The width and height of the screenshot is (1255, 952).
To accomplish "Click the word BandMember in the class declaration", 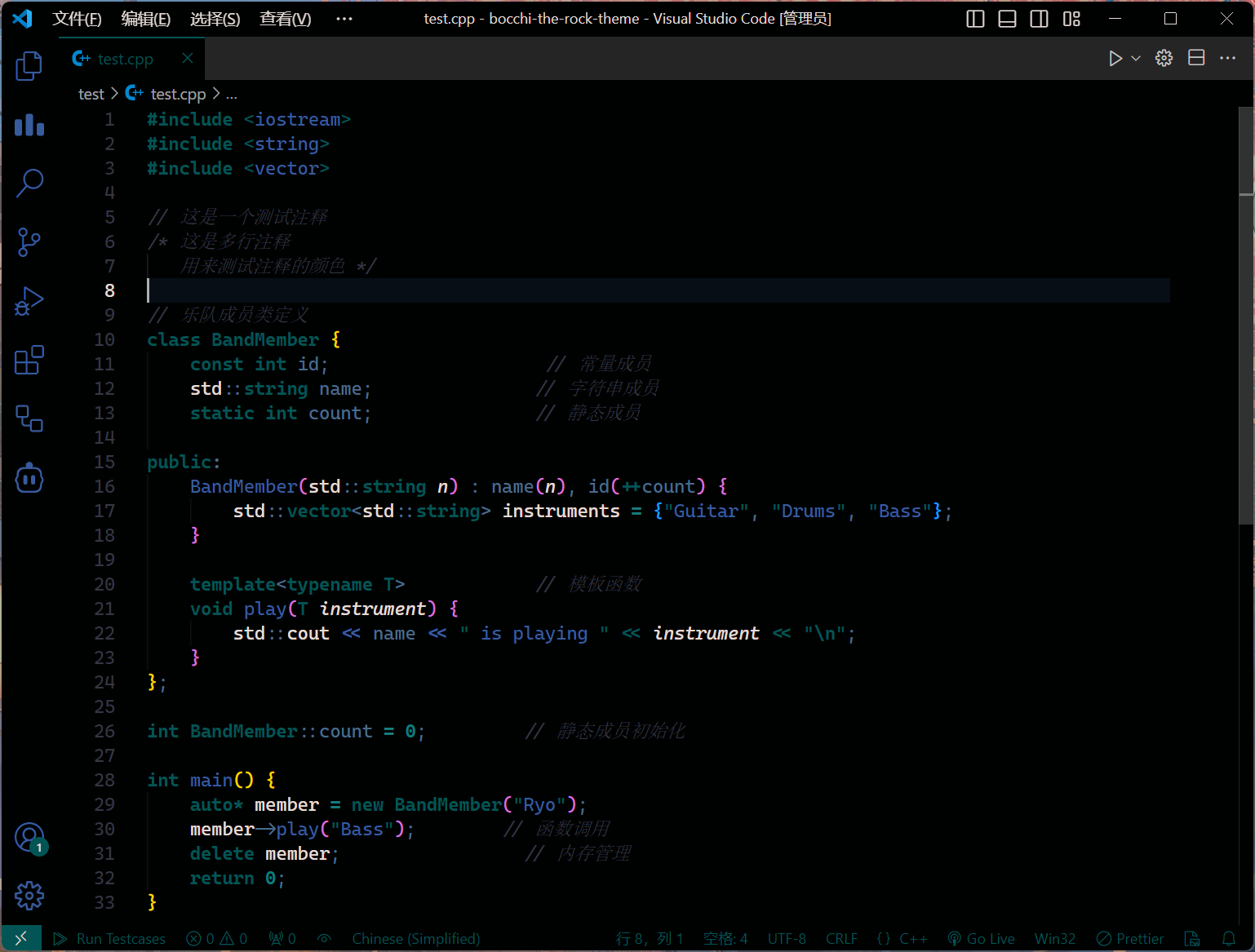I will [x=265, y=339].
